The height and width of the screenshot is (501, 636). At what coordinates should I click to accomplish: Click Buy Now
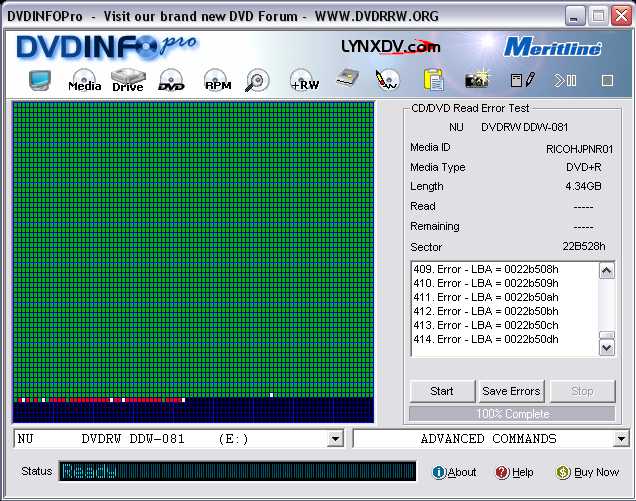(x=587, y=472)
